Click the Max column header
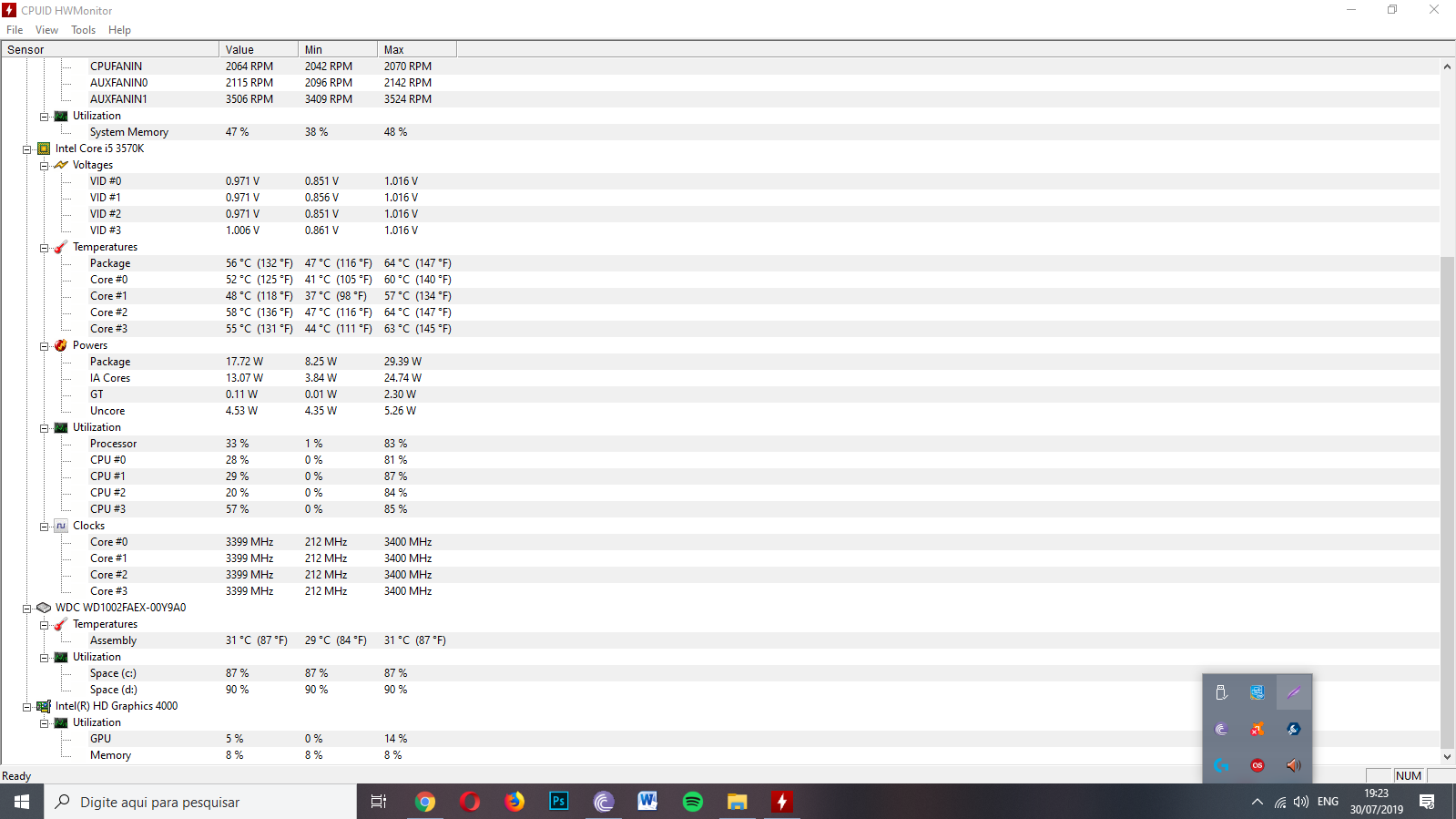 point(417,49)
